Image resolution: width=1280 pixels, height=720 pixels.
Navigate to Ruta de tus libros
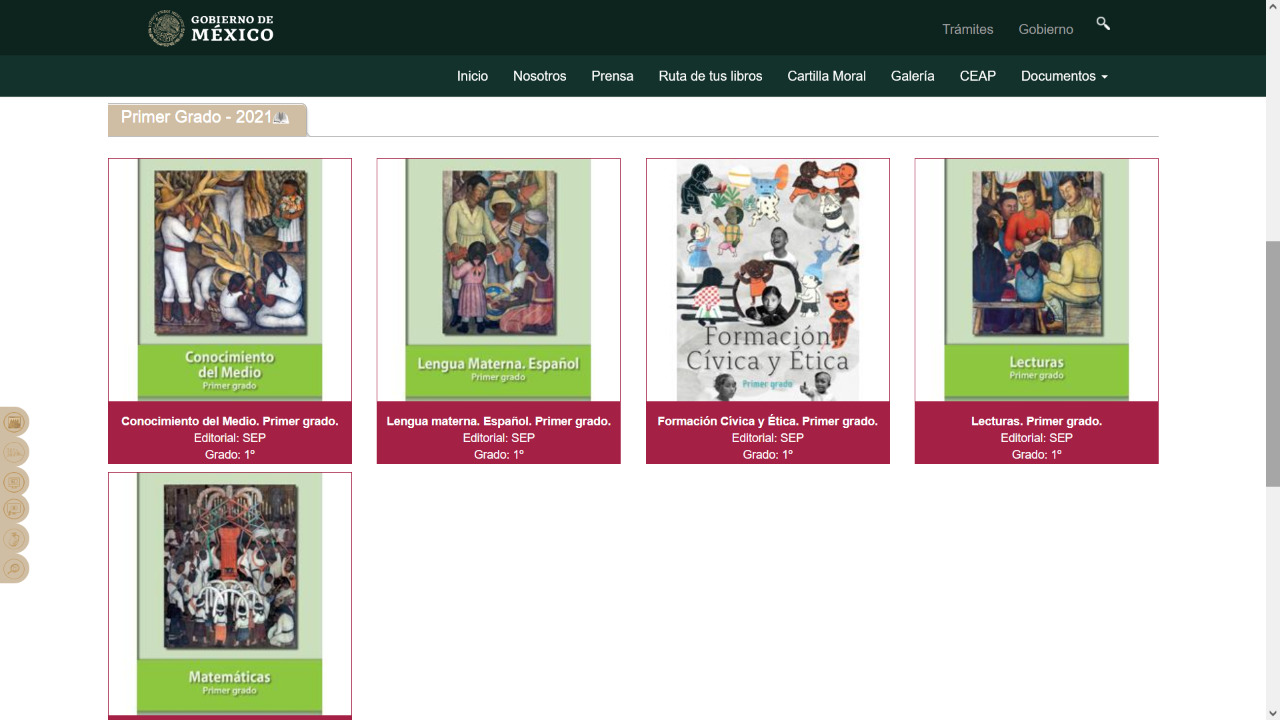[x=710, y=76]
